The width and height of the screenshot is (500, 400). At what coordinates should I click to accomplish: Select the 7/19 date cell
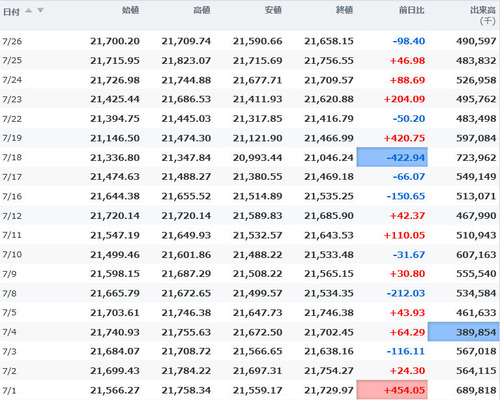pos(12,138)
